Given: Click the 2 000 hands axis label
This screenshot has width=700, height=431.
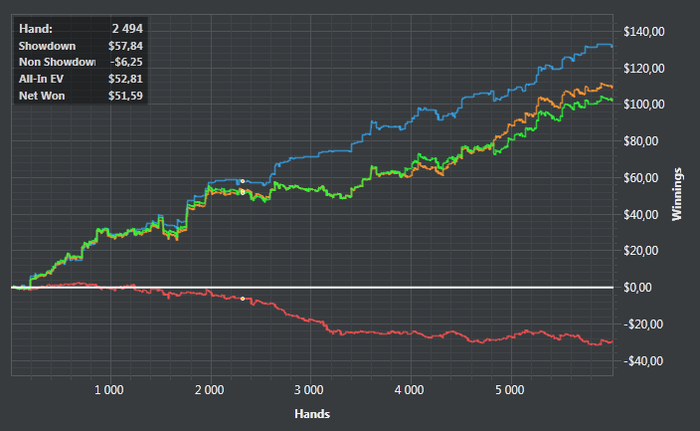Looking at the screenshot, I should tap(209, 390).
